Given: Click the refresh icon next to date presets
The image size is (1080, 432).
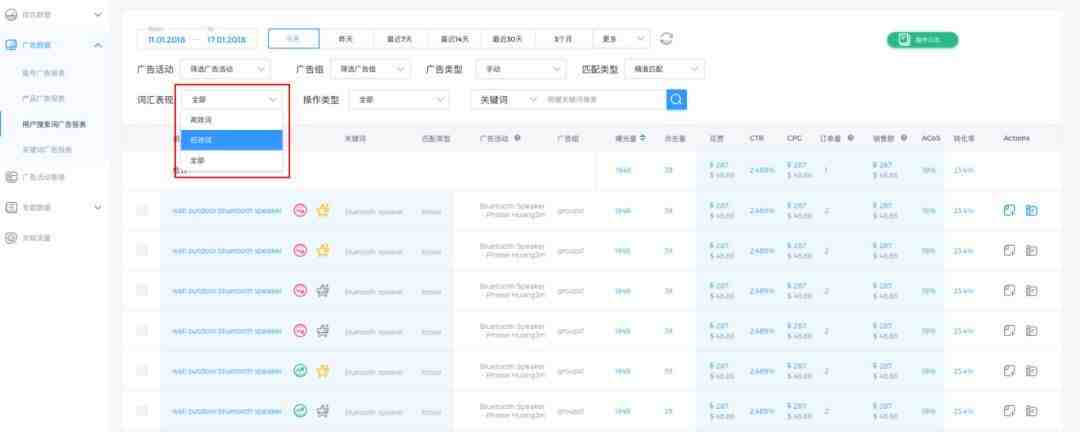Looking at the screenshot, I should click(x=667, y=38).
